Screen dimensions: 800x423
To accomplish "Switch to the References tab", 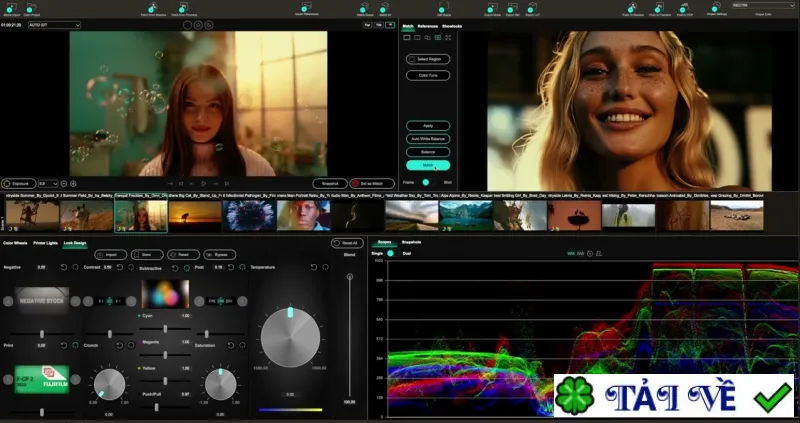I will coord(428,26).
